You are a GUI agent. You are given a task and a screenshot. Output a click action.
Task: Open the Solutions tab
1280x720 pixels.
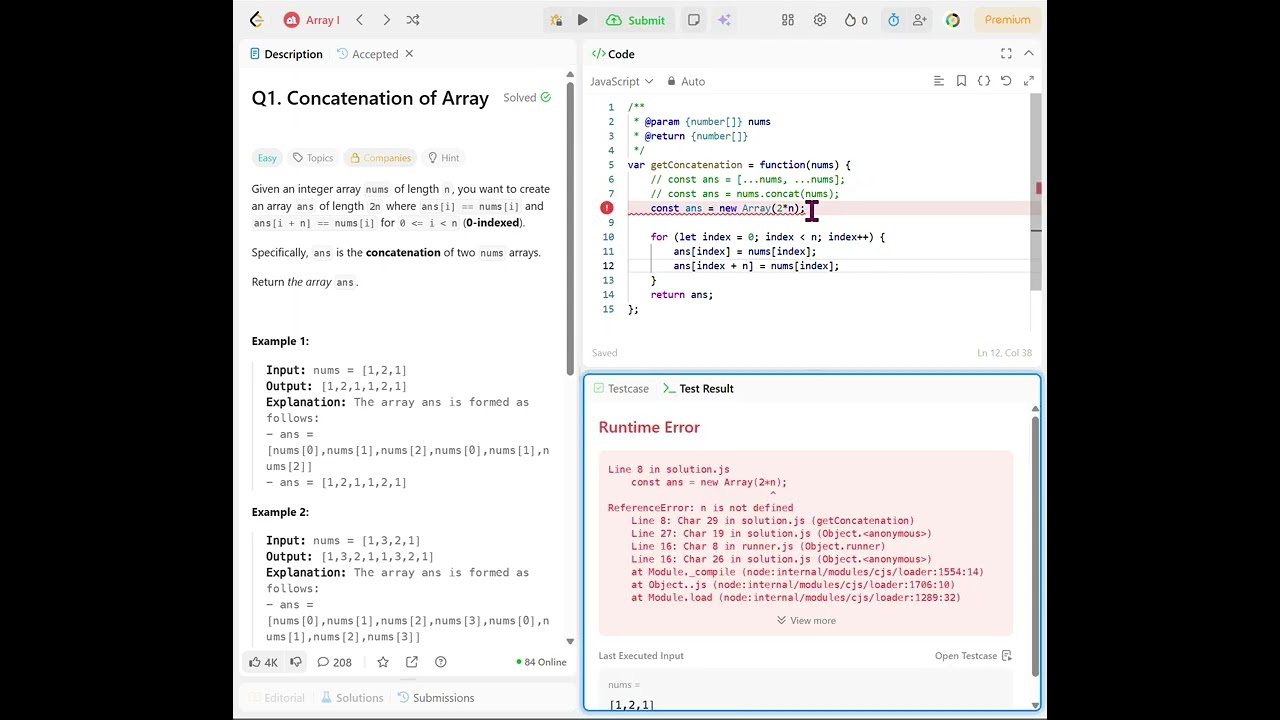tap(351, 698)
